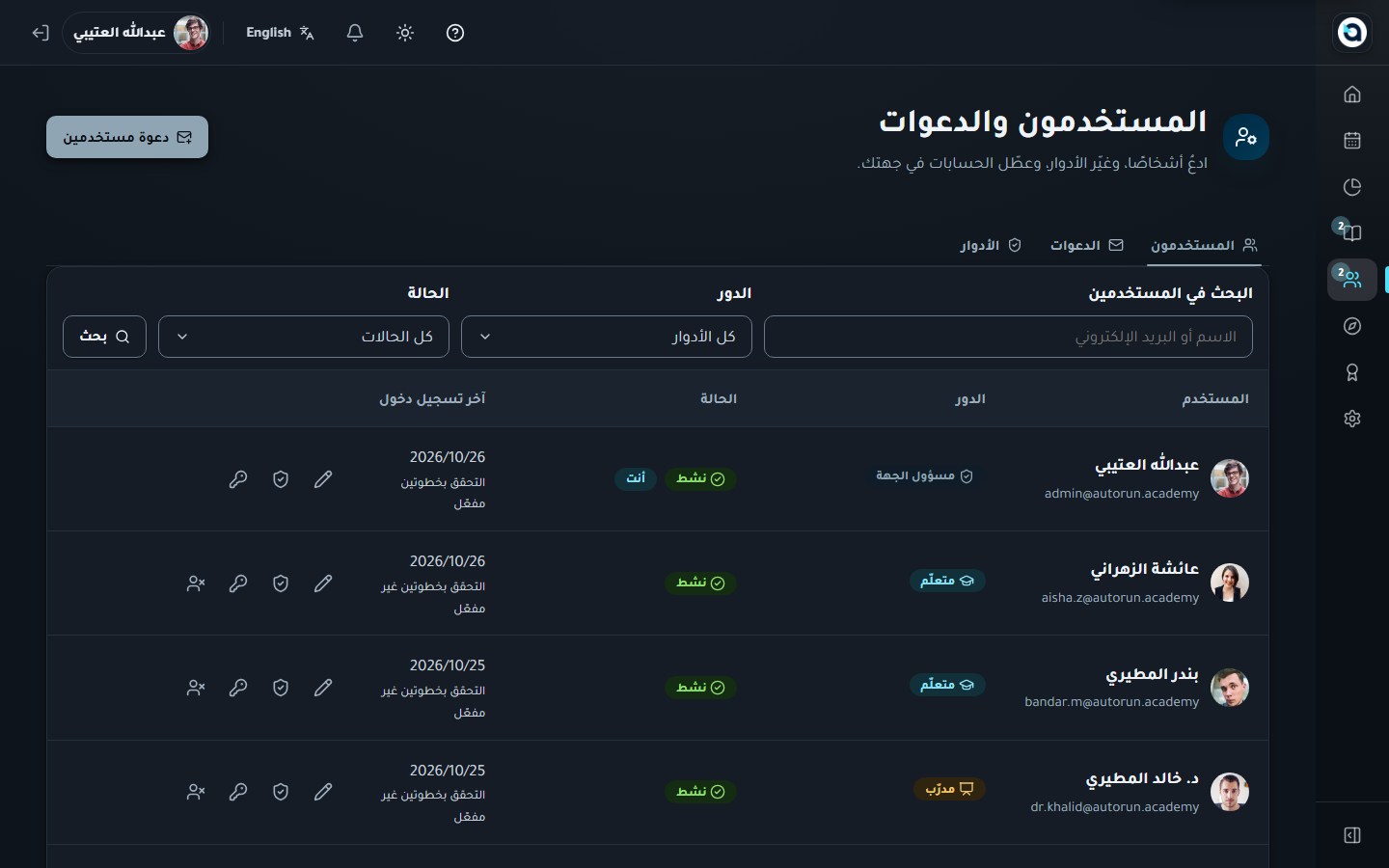Edit user عائشة الزهراني pencil icon

[x=323, y=583]
